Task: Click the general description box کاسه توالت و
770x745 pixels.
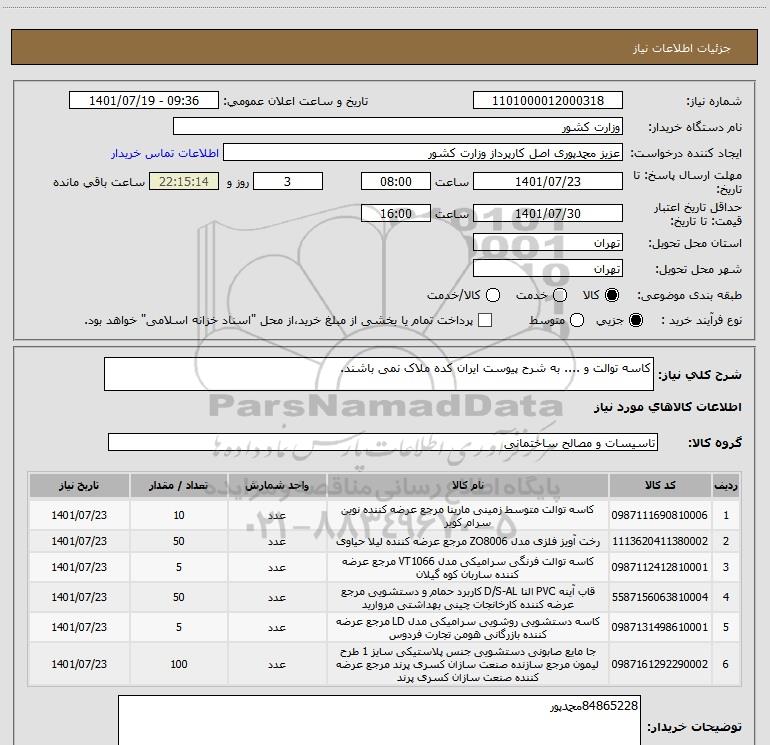Action: click(379, 374)
